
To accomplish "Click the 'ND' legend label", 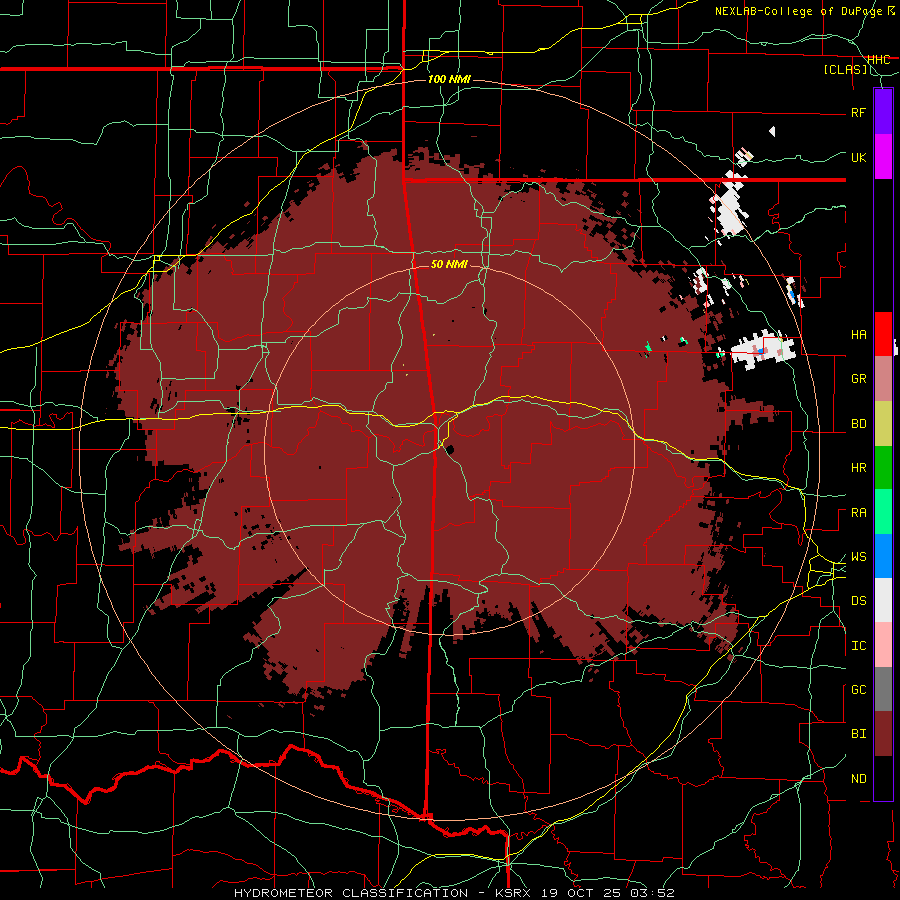I will point(858,779).
